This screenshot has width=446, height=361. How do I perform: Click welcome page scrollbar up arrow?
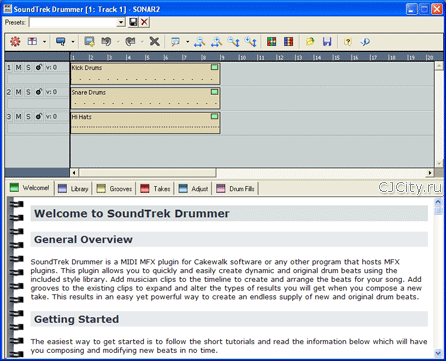point(438,202)
